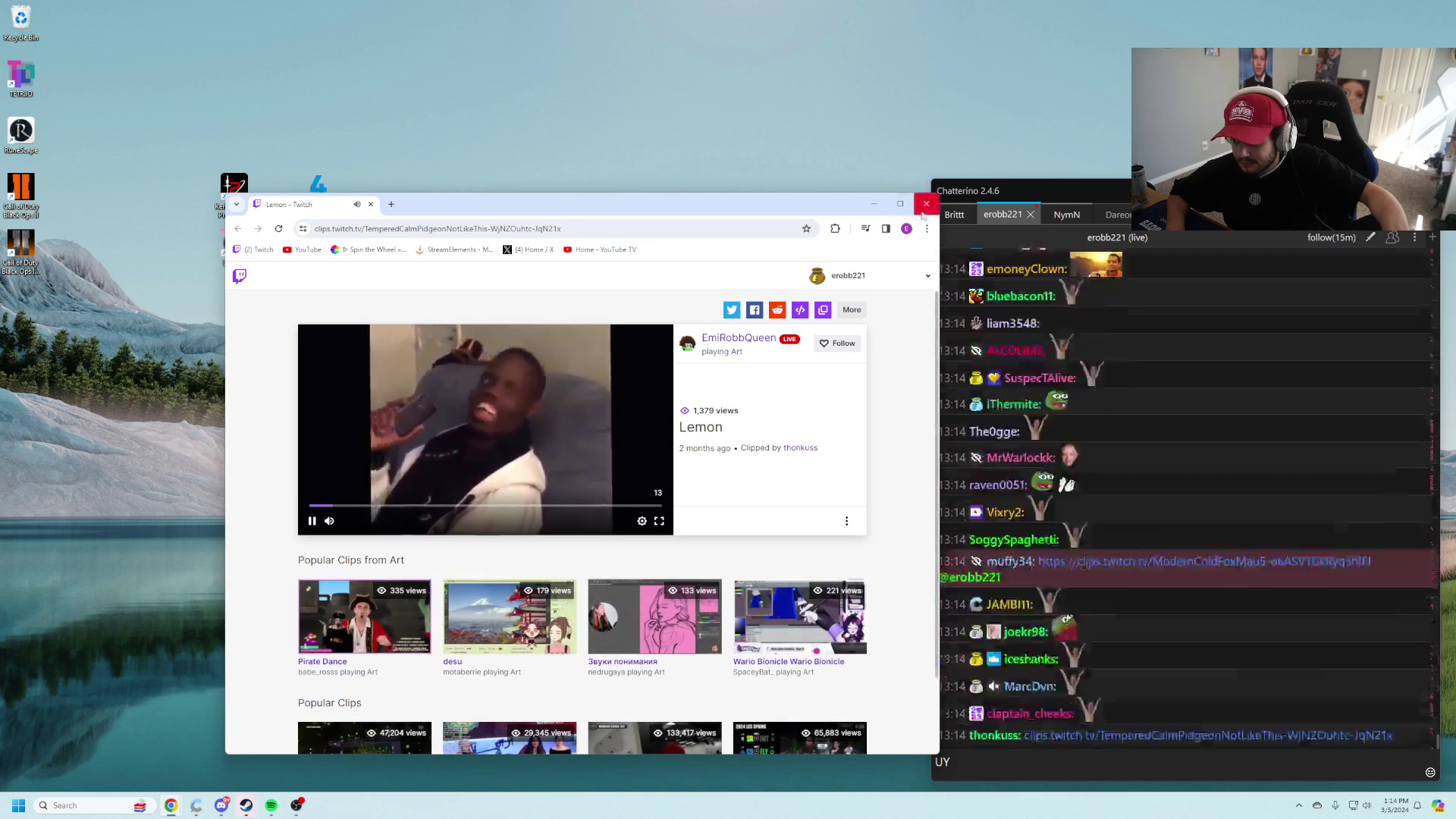The height and width of the screenshot is (819, 1456).
Task: Open More sharing options
Action: tap(851, 309)
